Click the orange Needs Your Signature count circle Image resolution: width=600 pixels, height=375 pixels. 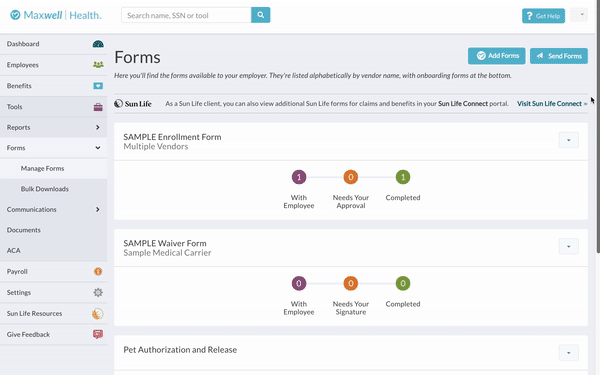pos(351,284)
